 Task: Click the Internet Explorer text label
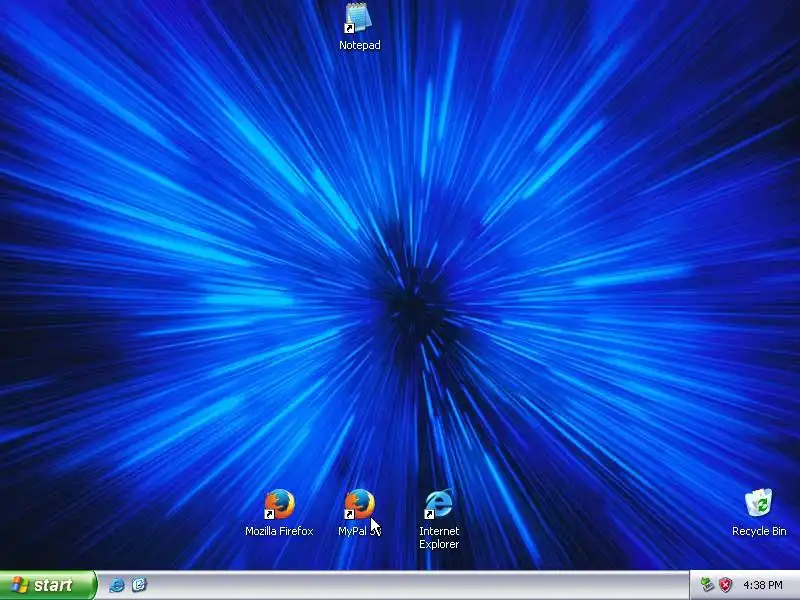pyautogui.click(x=439, y=538)
